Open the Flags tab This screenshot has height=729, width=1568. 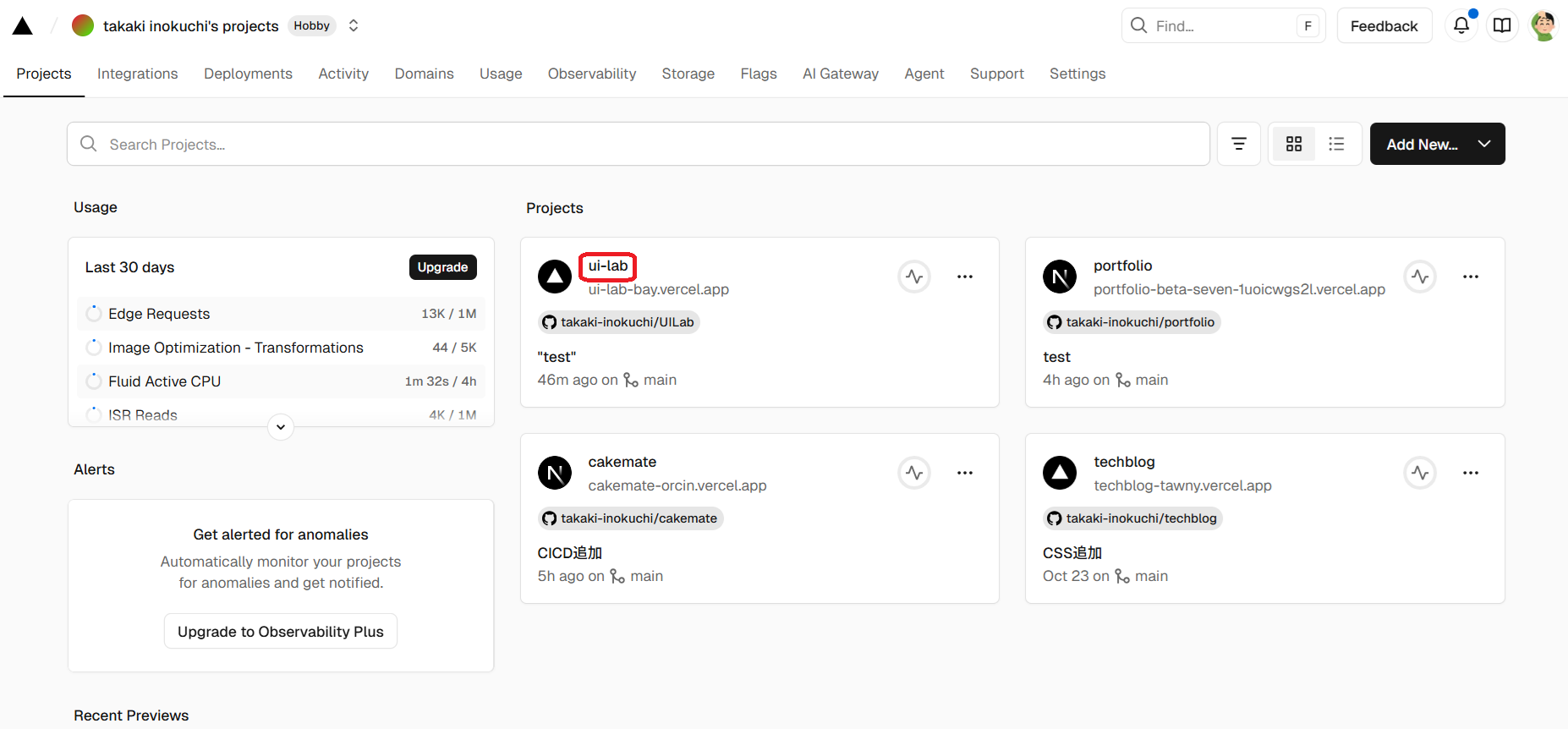pyautogui.click(x=759, y=74)
